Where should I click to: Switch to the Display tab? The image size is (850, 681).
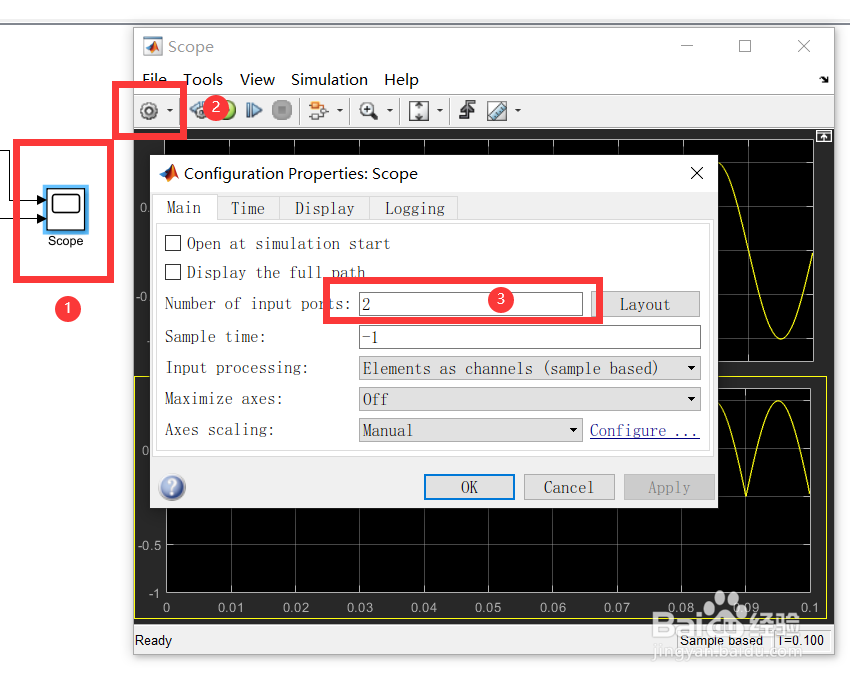click(x=325, y=208)
